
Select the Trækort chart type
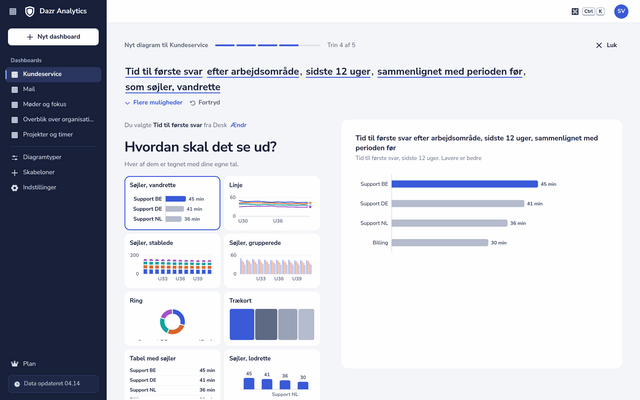[x=272, y=318]
